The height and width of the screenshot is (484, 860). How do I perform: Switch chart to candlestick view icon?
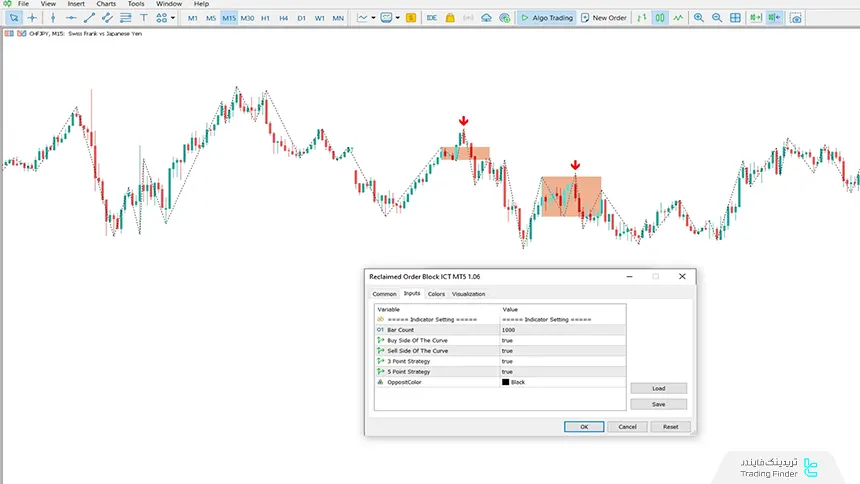661,18
